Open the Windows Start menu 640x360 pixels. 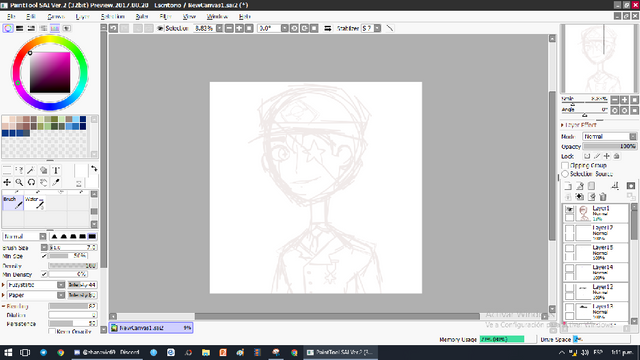pyautogui.click(x=8, y=352)
